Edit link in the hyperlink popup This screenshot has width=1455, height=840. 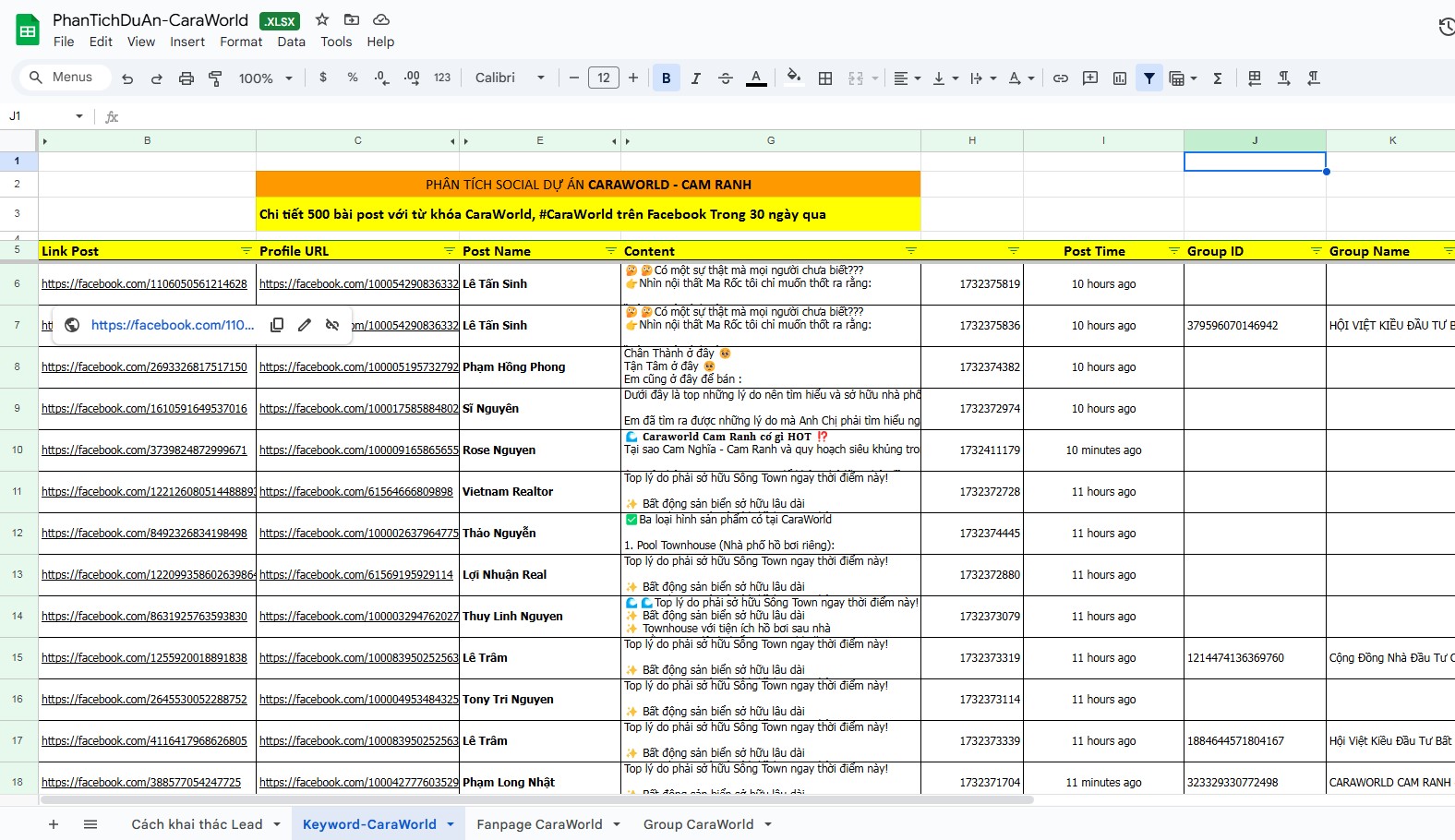(x=305, y=325)
